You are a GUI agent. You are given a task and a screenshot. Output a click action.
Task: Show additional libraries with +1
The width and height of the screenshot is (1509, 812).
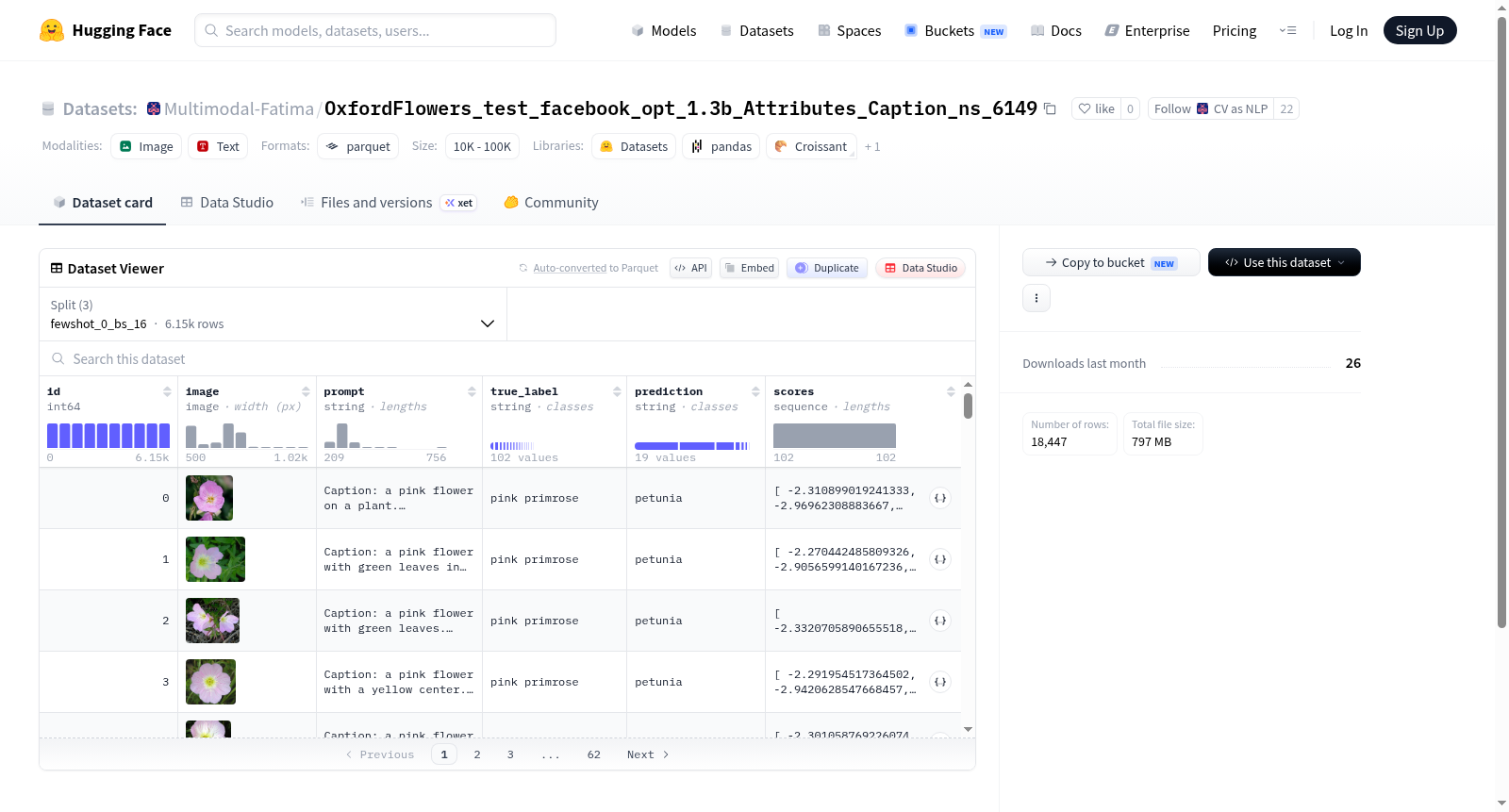click(x=872, y=146)
